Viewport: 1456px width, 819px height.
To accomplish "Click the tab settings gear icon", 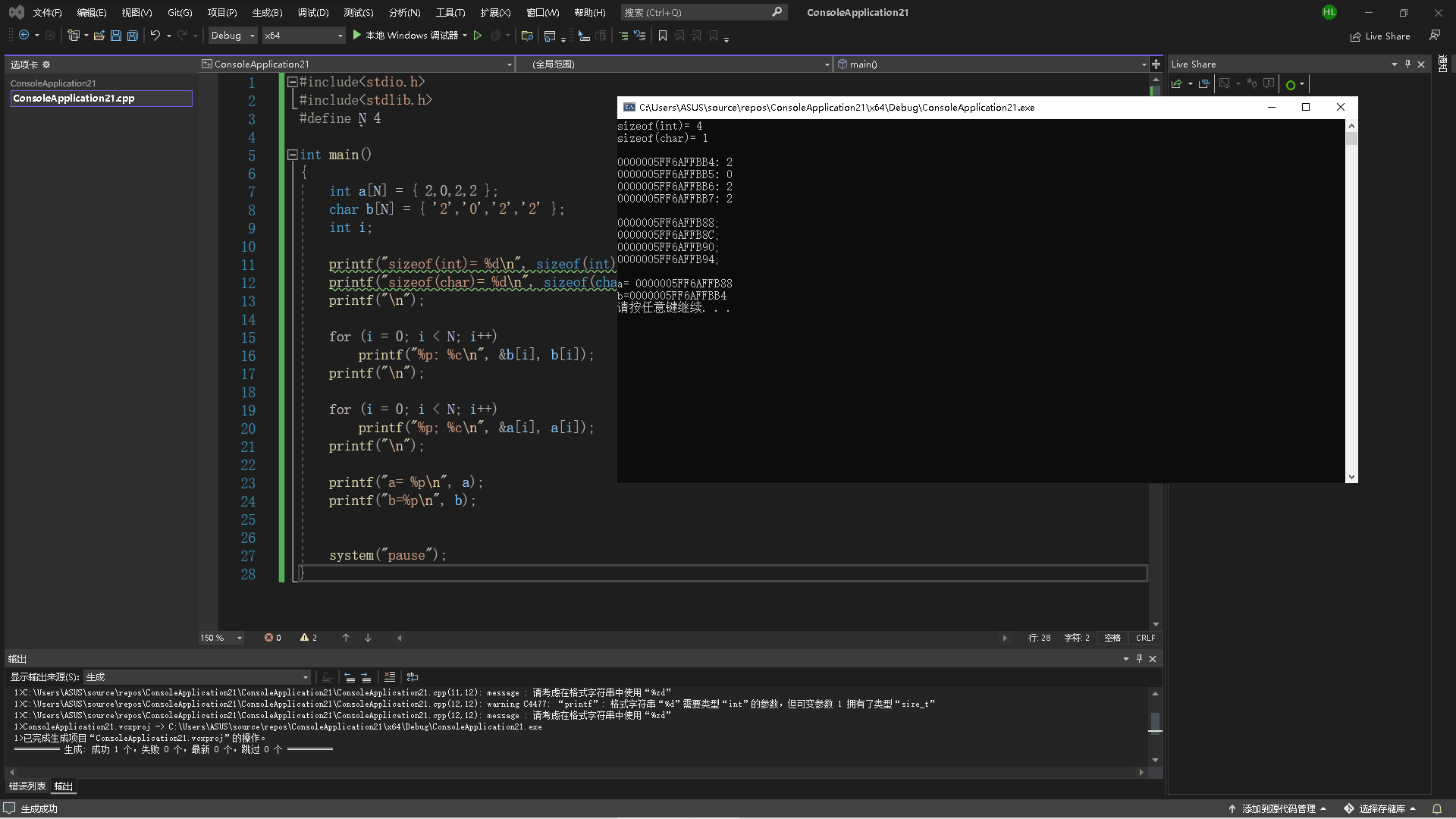I will 46,64.
